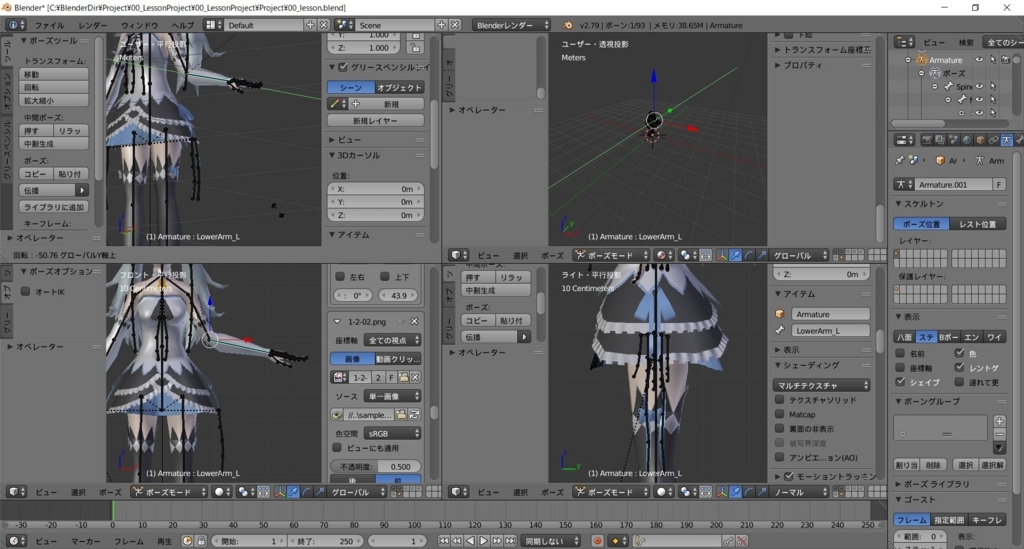Image resolution: width=1024 pixels, height=549 pixels.
Task: Jump to the first frame of the timeline
Action: tap(443, 541)
